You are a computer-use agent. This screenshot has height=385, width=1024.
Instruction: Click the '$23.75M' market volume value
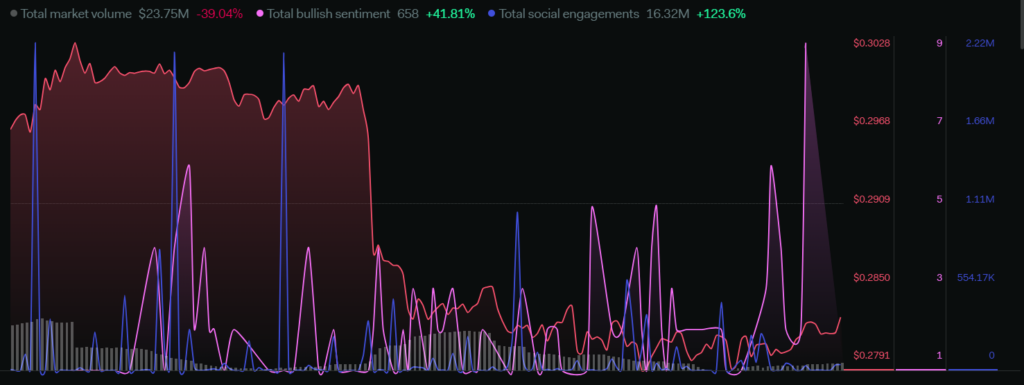pyautogui.click(x=163, y=13)
